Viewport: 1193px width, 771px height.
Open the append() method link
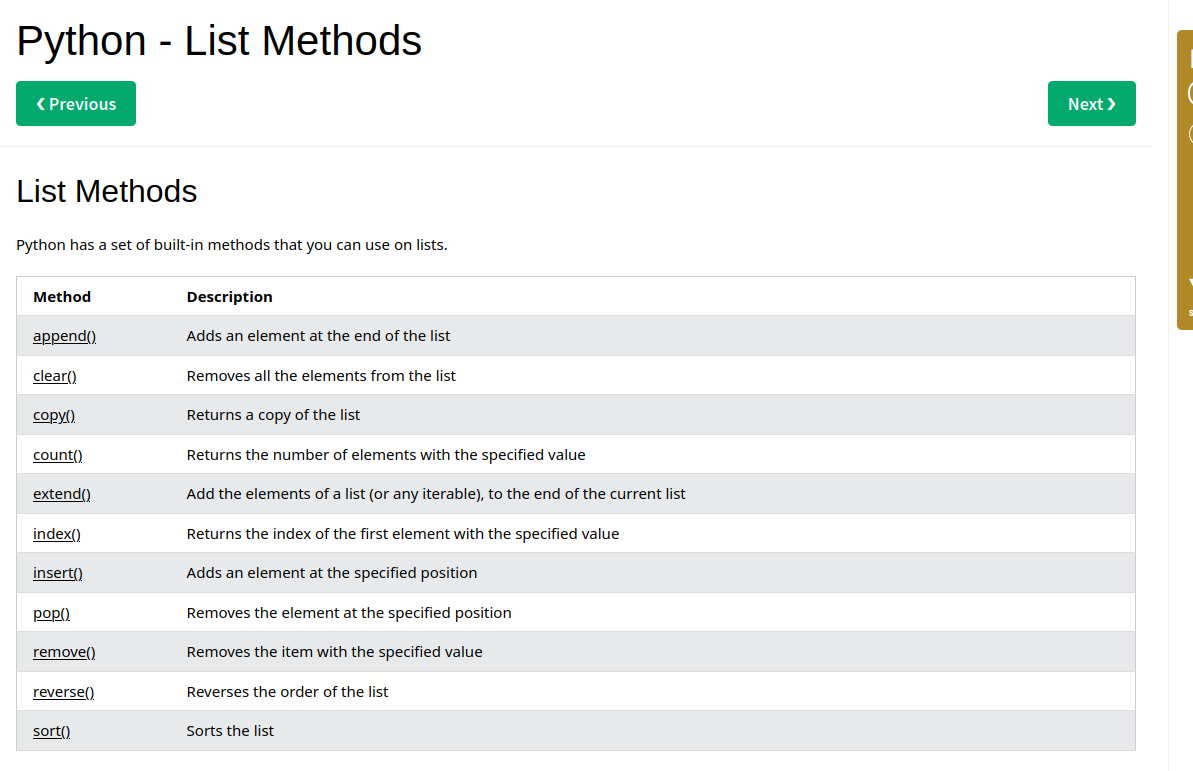(64, 336)
